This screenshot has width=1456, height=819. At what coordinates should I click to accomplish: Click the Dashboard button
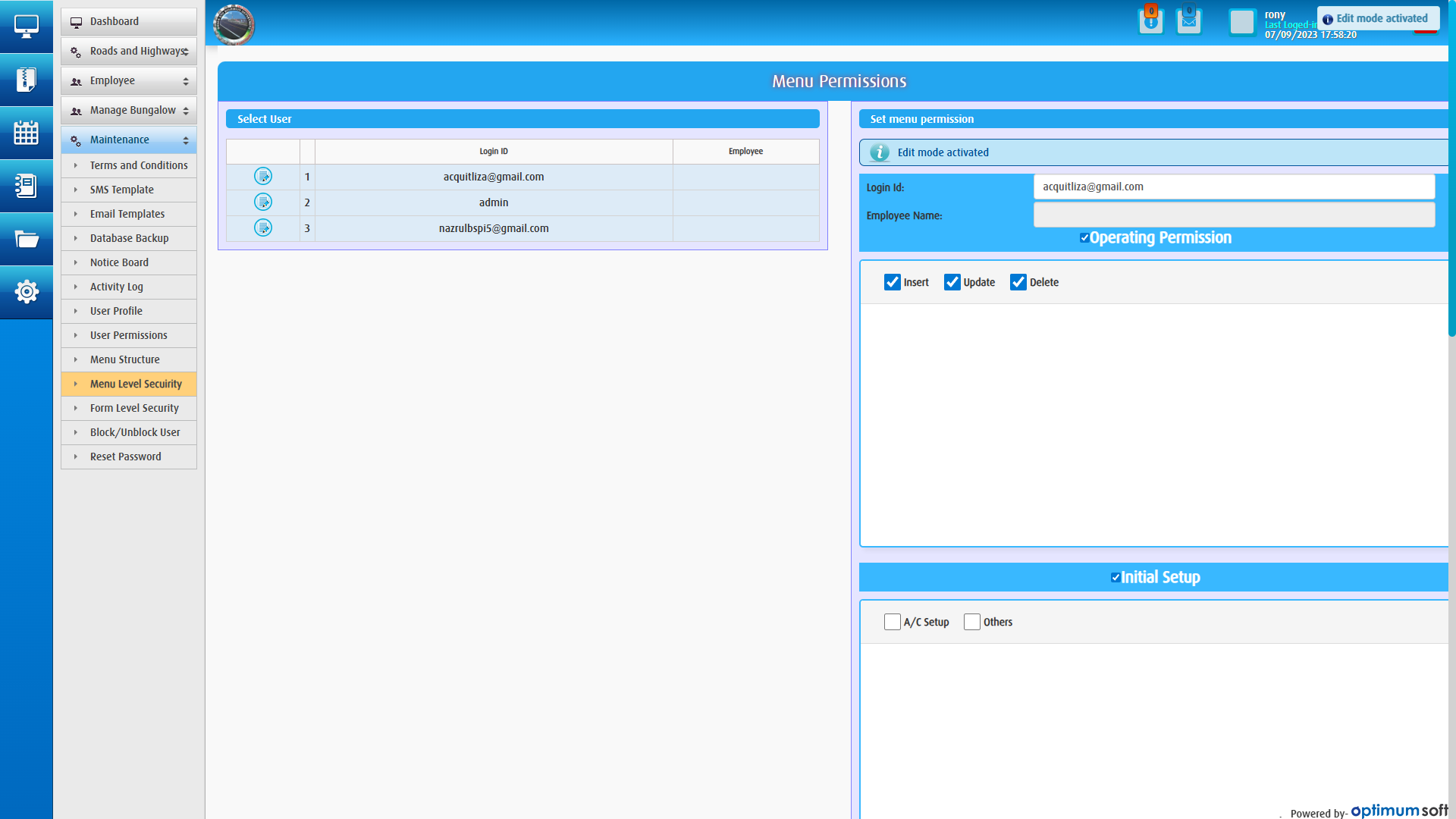pyautogui.click(x=129, y=21)
